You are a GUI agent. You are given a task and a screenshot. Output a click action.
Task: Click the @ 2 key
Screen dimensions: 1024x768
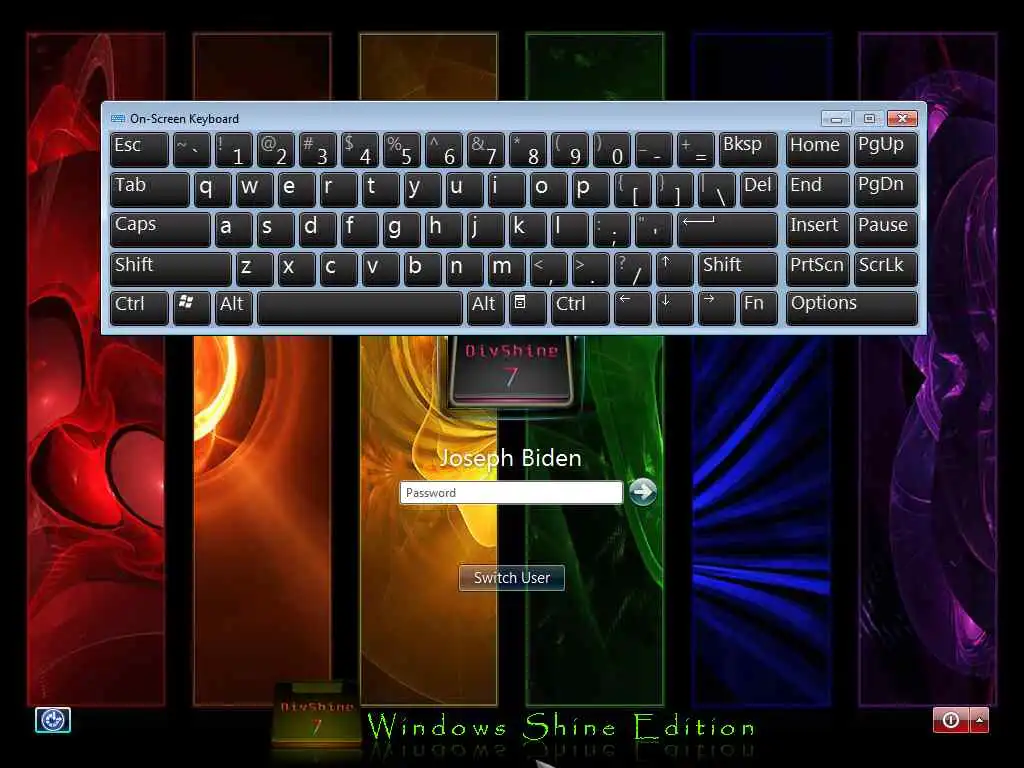click(x=276, y=150)
